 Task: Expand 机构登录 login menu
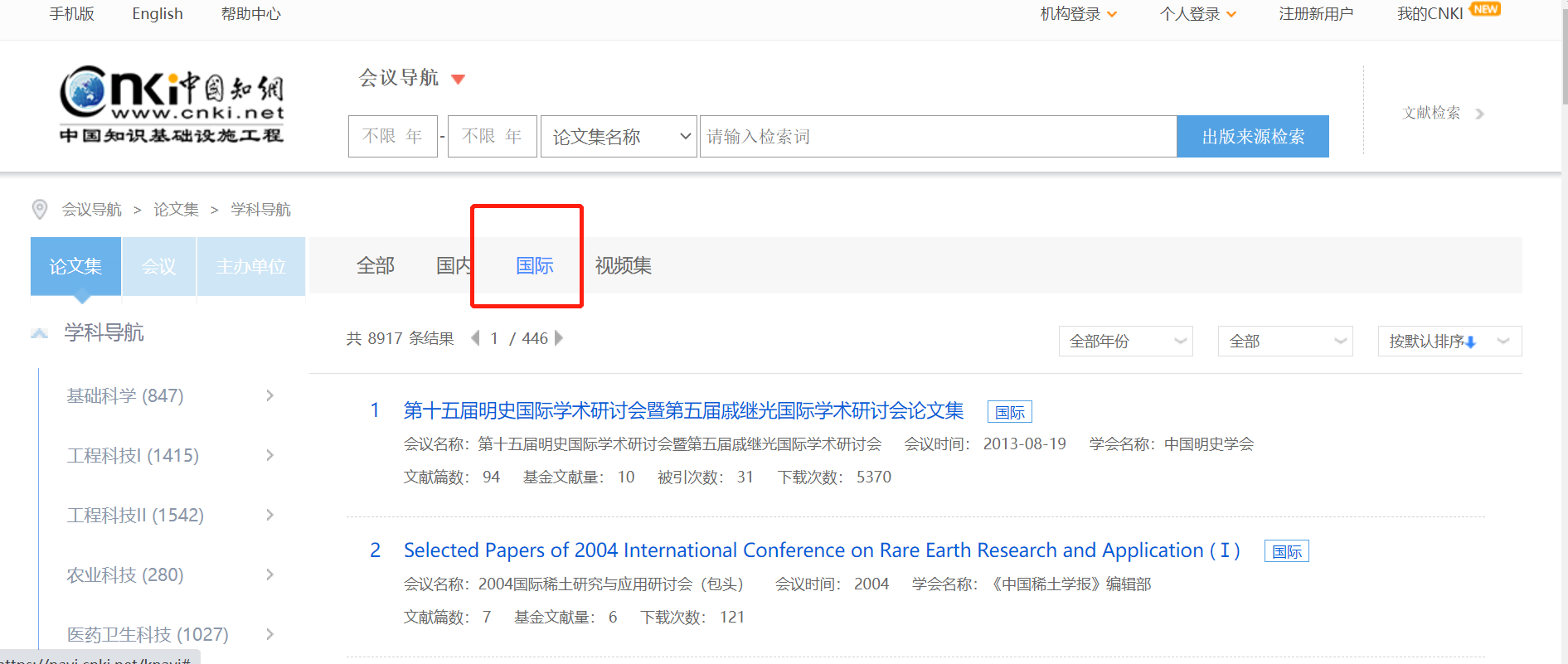(x=1078, y=14)
